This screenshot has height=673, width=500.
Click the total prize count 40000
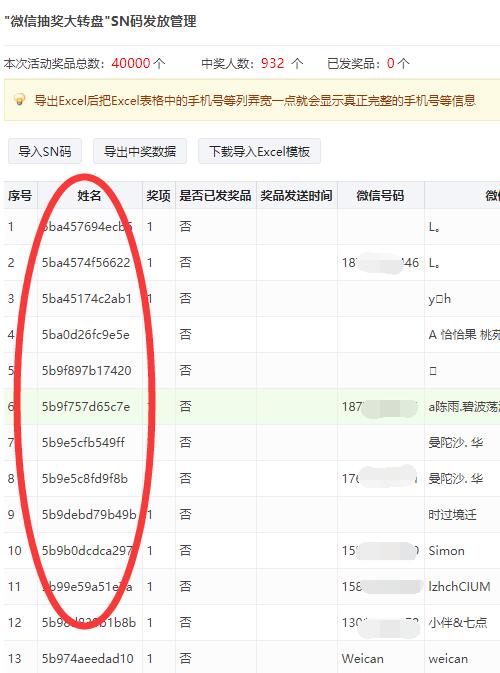coord(131,63)
